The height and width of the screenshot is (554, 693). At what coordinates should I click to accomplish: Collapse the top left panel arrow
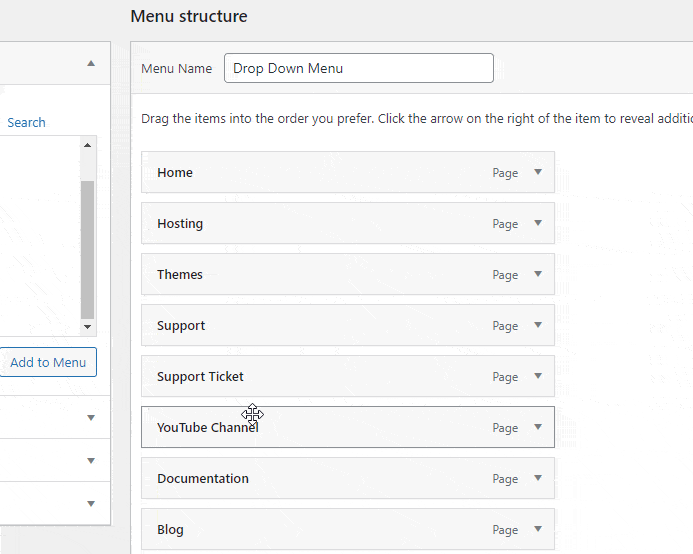pyautogui.click(x=91, y=63)
